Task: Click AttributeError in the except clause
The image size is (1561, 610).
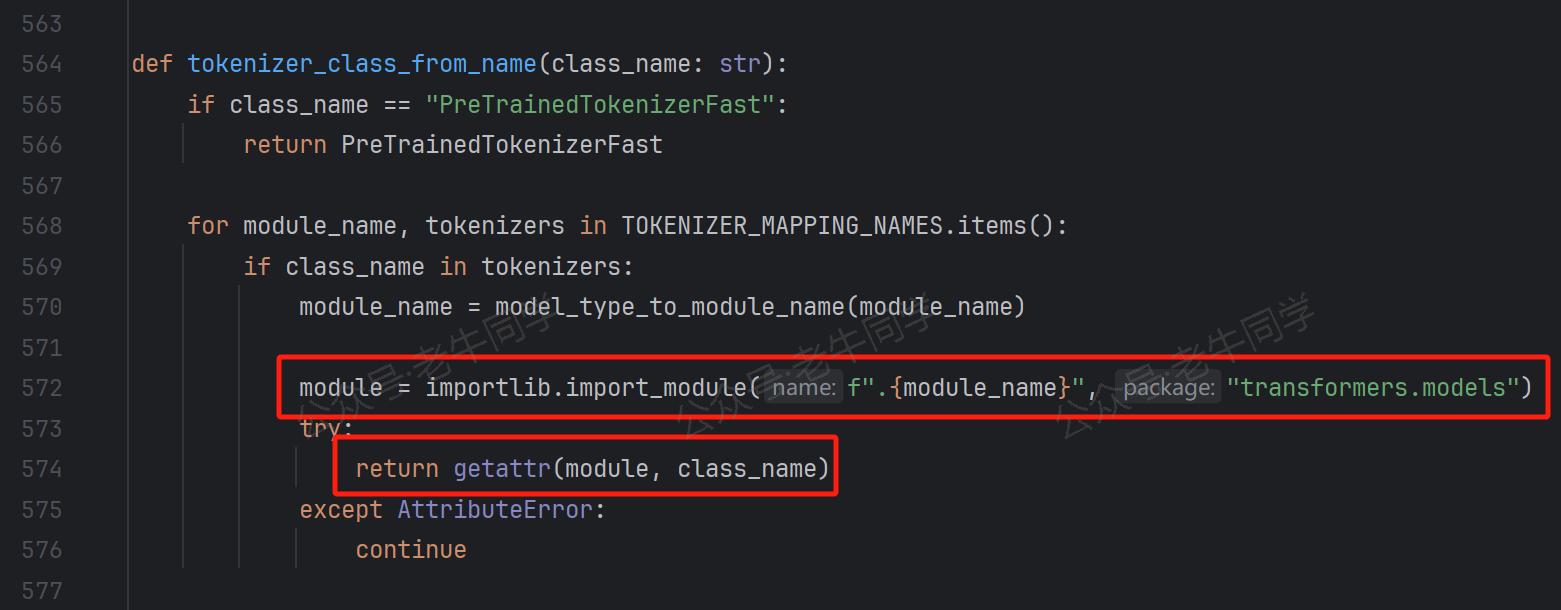Action: 495,510
